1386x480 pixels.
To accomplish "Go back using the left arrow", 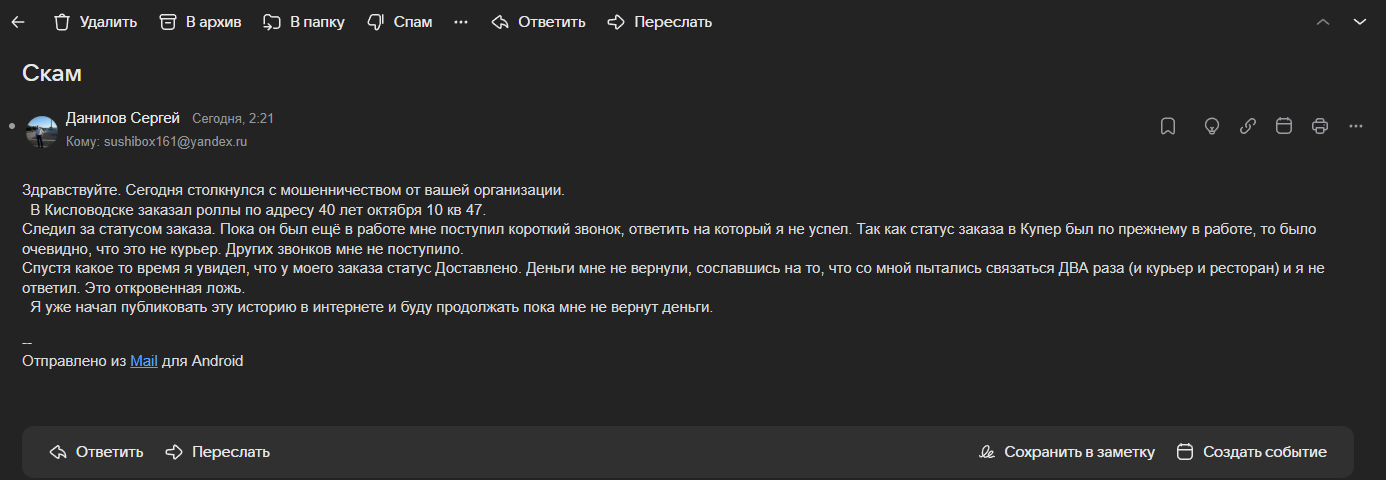I will [x=18, y=22].
